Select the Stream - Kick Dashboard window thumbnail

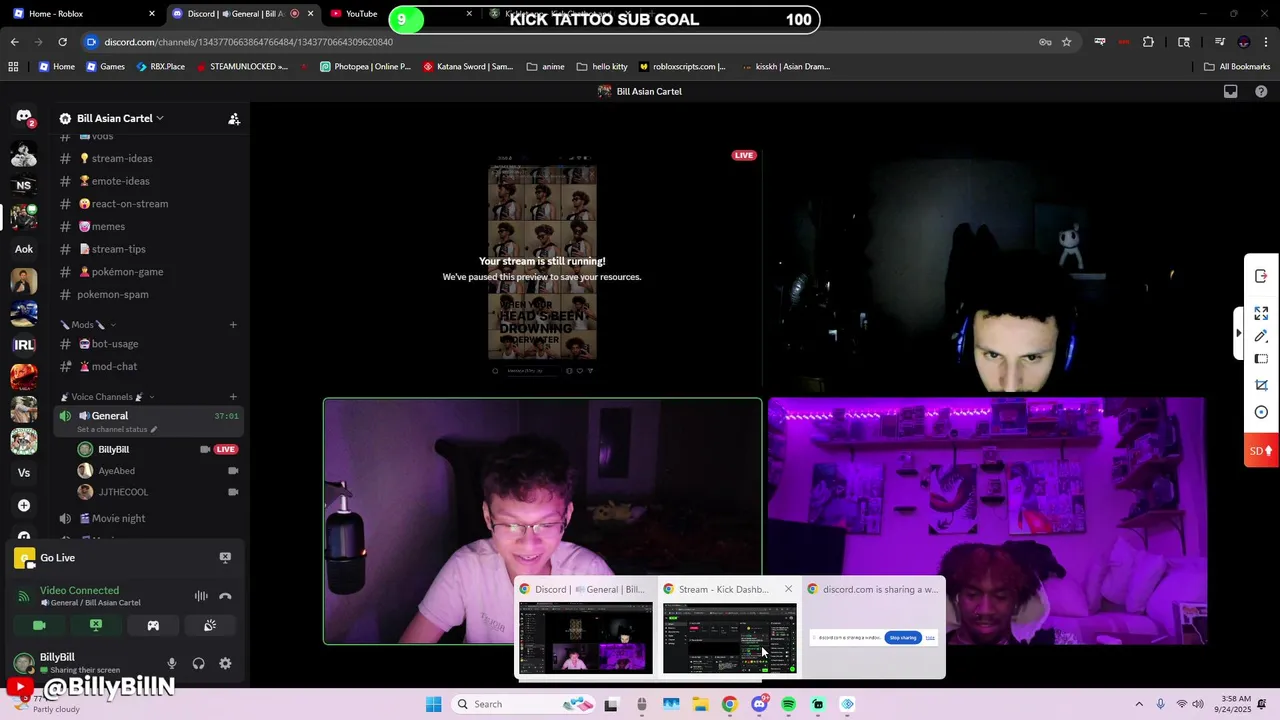click(730, 638)
